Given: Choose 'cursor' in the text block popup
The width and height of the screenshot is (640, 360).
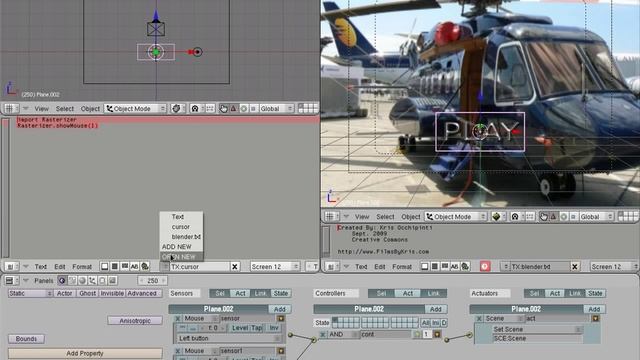Looking at the screenshot, I should (x=181, y=227).
